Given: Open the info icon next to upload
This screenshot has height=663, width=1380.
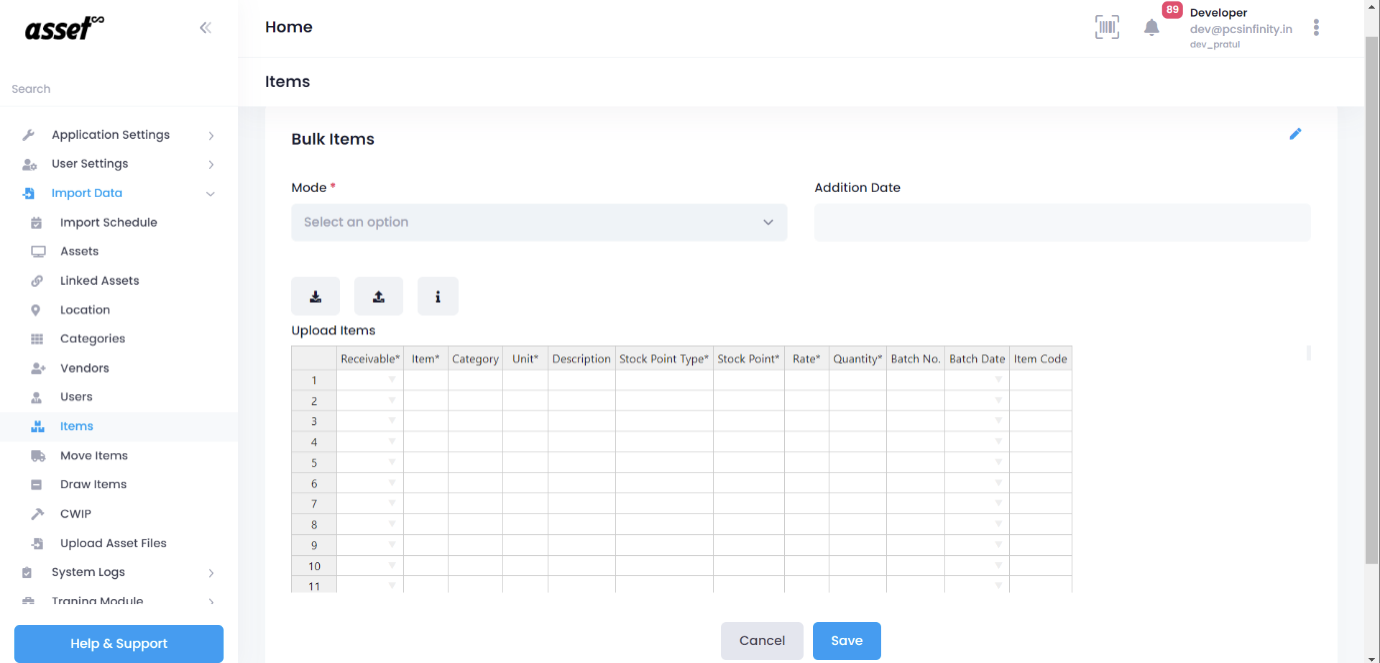Looking at the screenshot, I should [438, 295].
